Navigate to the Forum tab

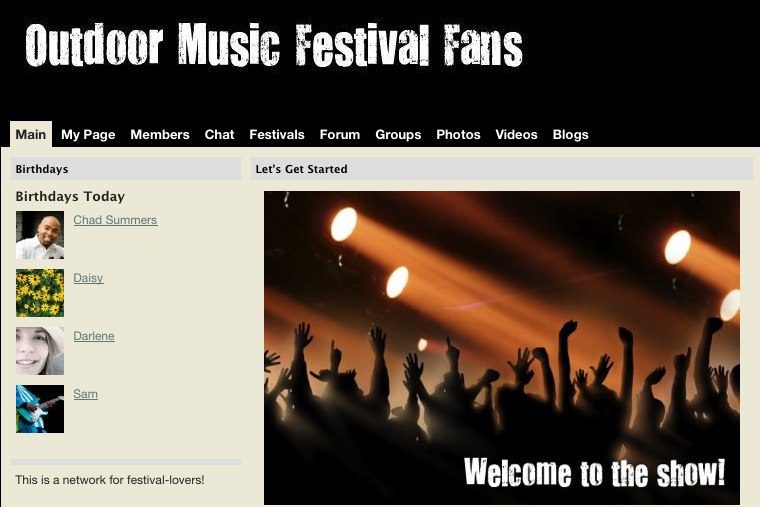click(x=340, y=134)
